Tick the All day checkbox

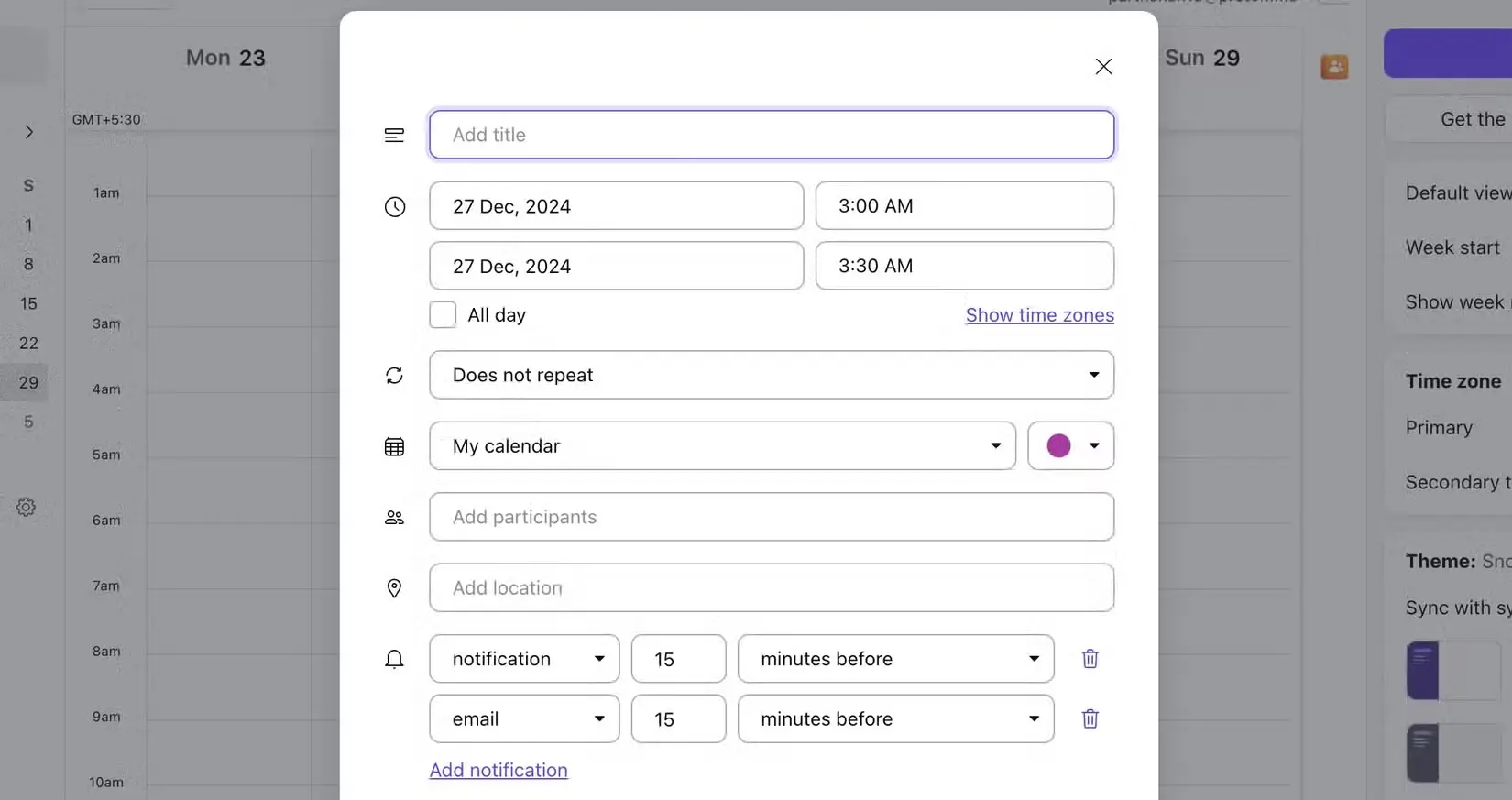click(x=443, y=315)
